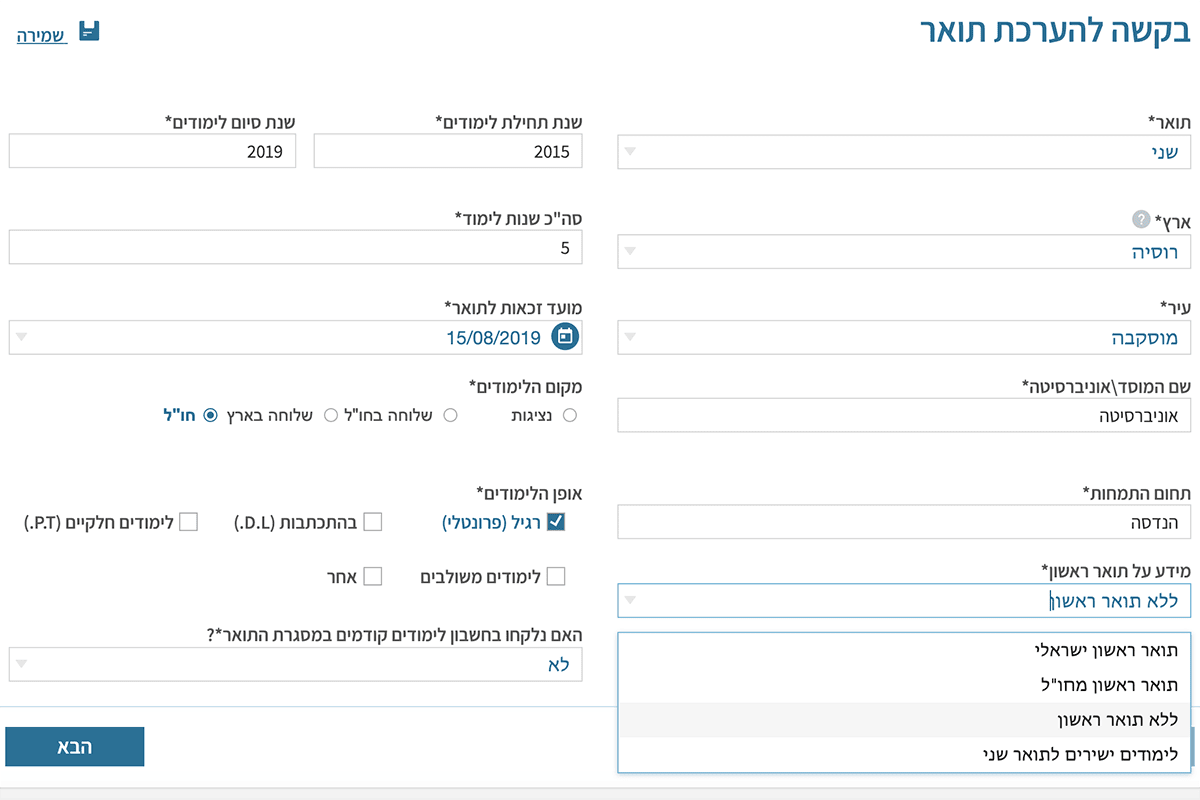Tick the לימודים חלקיים (P.T.) checkbox

189,521
